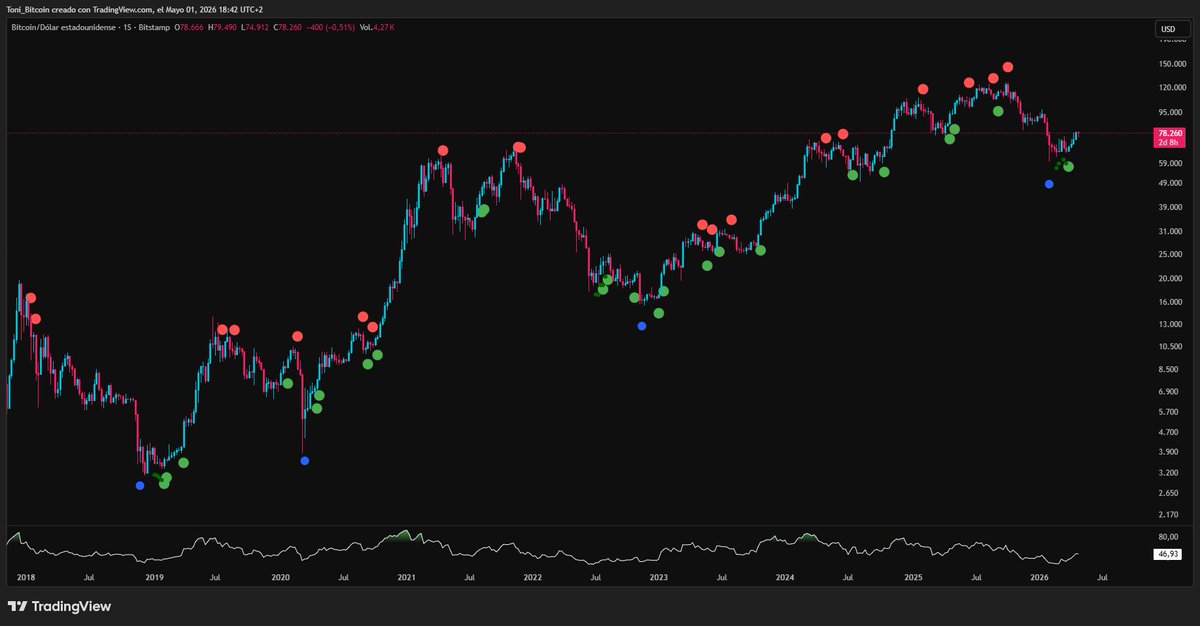Viewport: 1200px width, 626px height.
Task: Click the 2.650 price axis label
Action: point(1168,493)
